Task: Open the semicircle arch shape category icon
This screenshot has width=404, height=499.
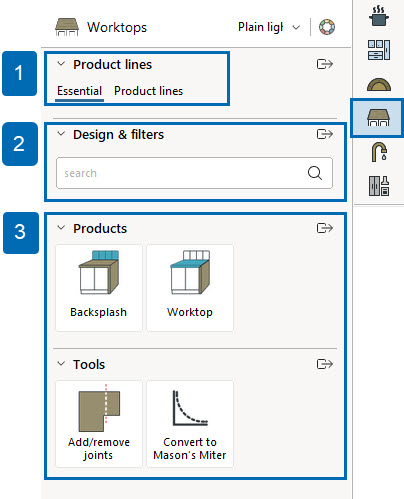Action: [x=379, y=84]
